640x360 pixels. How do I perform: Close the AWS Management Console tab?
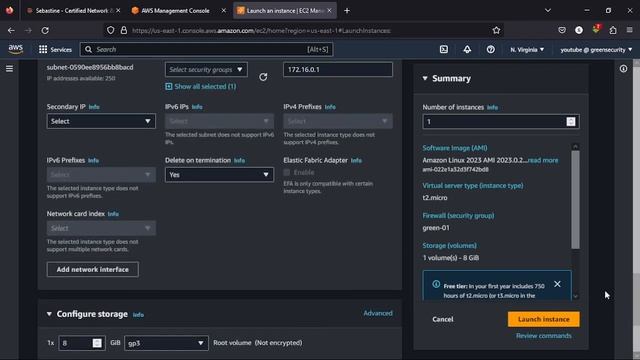pos(223,11)
